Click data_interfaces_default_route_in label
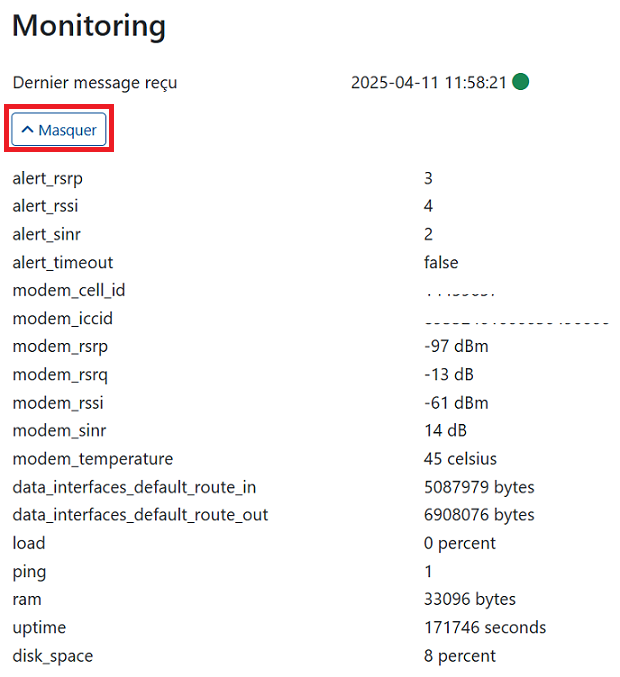620x677 pixels. coord(134,487)
